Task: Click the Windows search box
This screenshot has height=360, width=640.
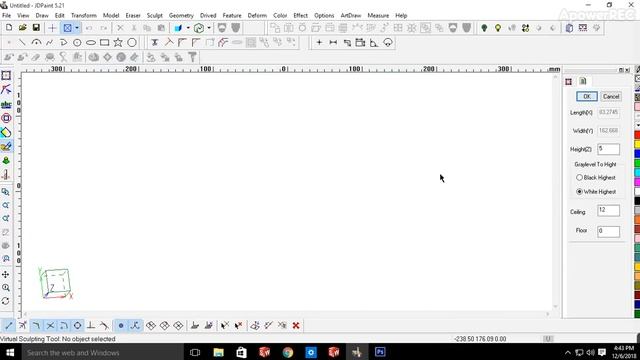Action: pyautogui.click(x=102, y=352)
